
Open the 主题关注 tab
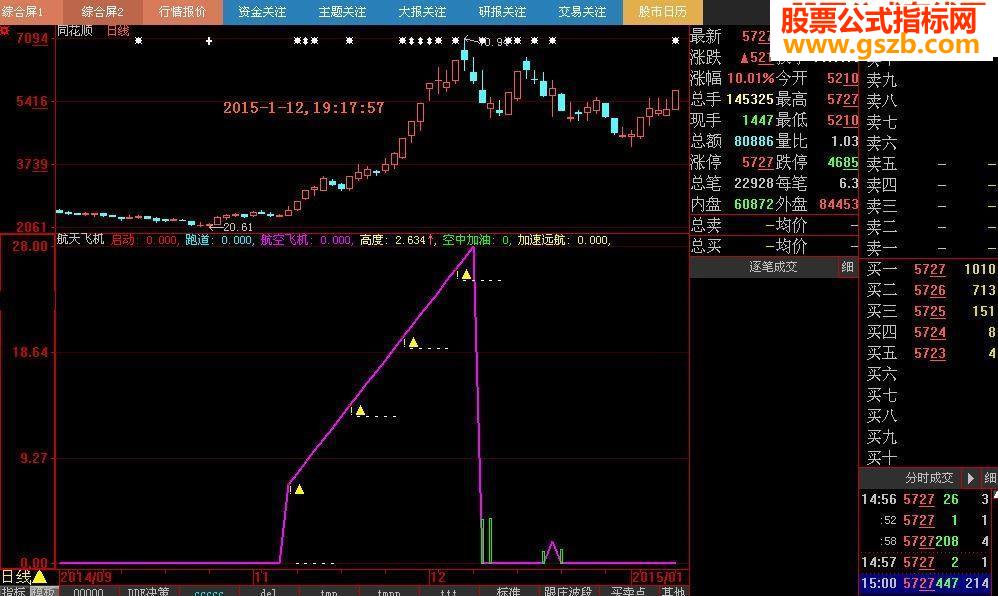tap(342, 11)
